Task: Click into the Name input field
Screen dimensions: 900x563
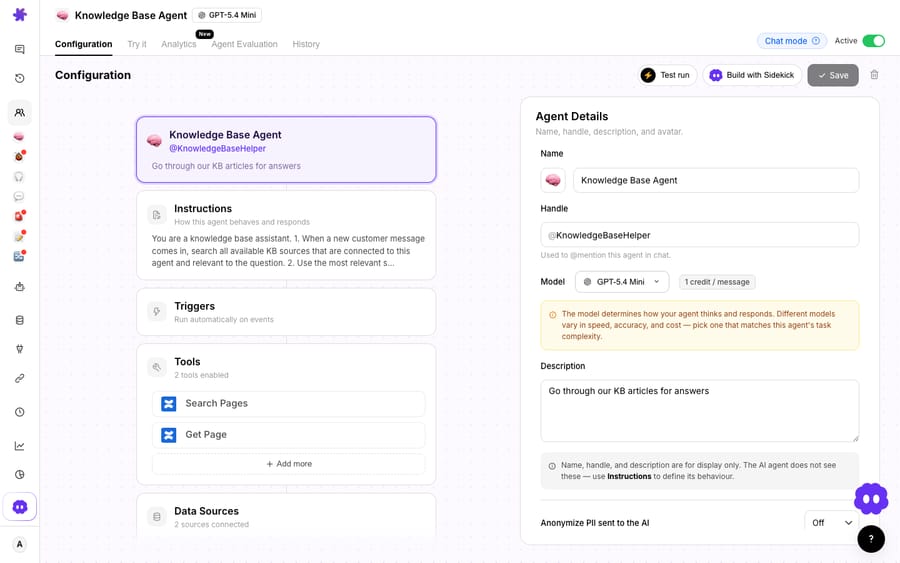Action: tap(716, 180)
